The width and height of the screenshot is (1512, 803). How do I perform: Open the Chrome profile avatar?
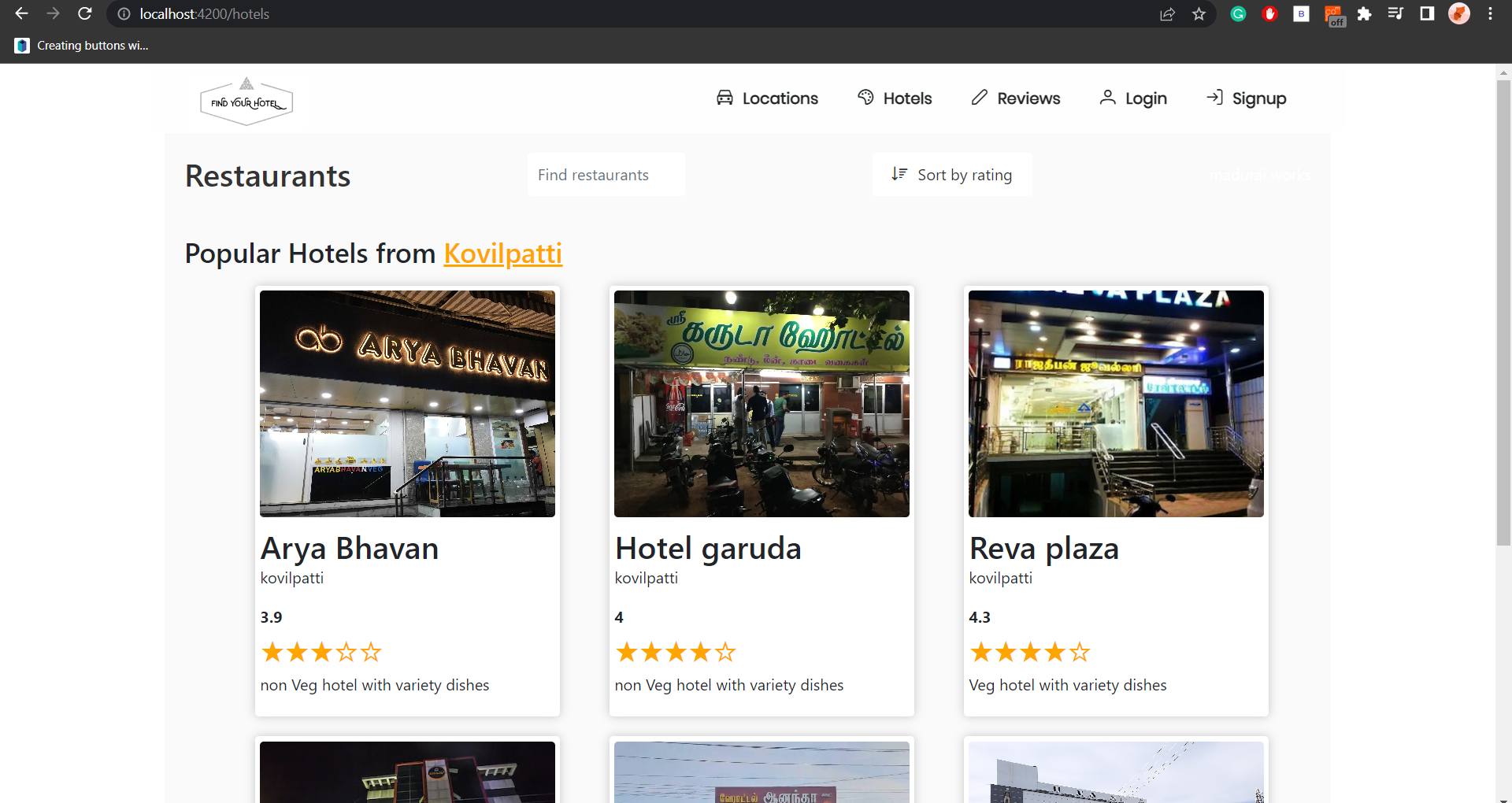coord(1459,14)
